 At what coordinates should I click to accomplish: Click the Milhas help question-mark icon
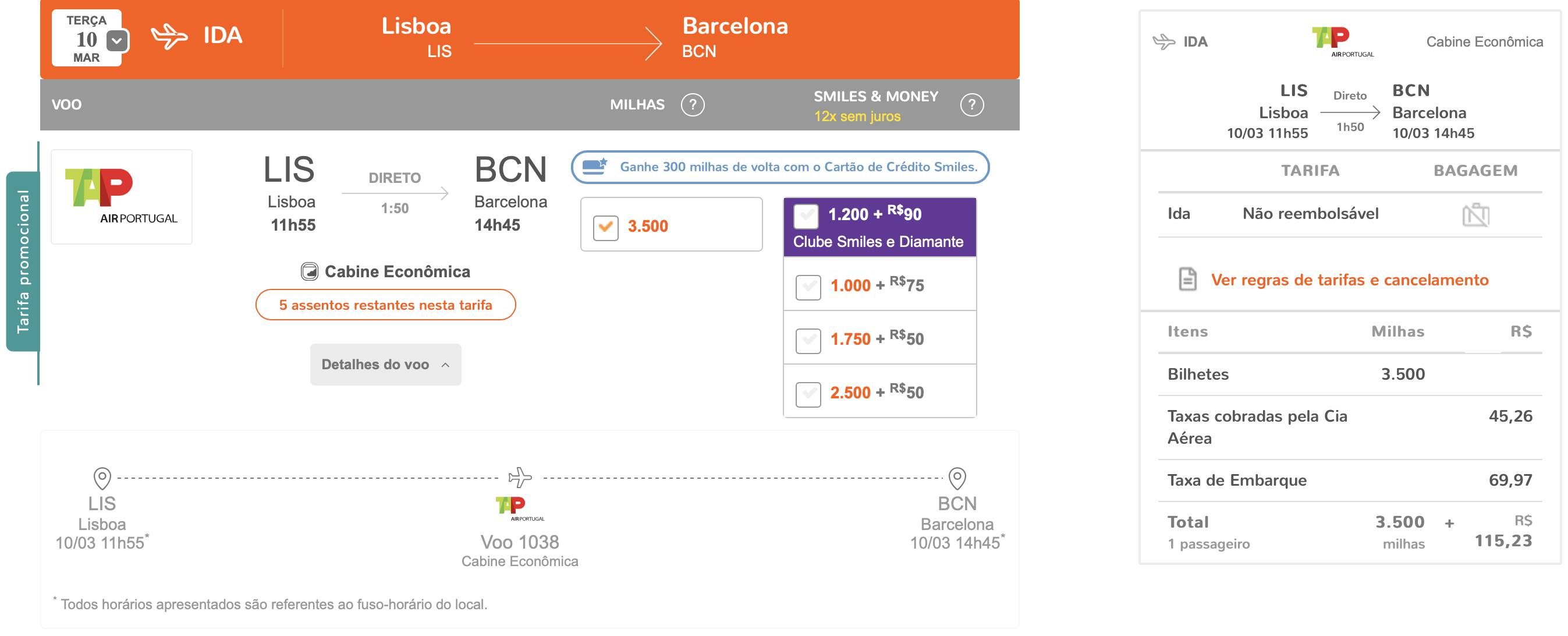(x=693, y=105)
